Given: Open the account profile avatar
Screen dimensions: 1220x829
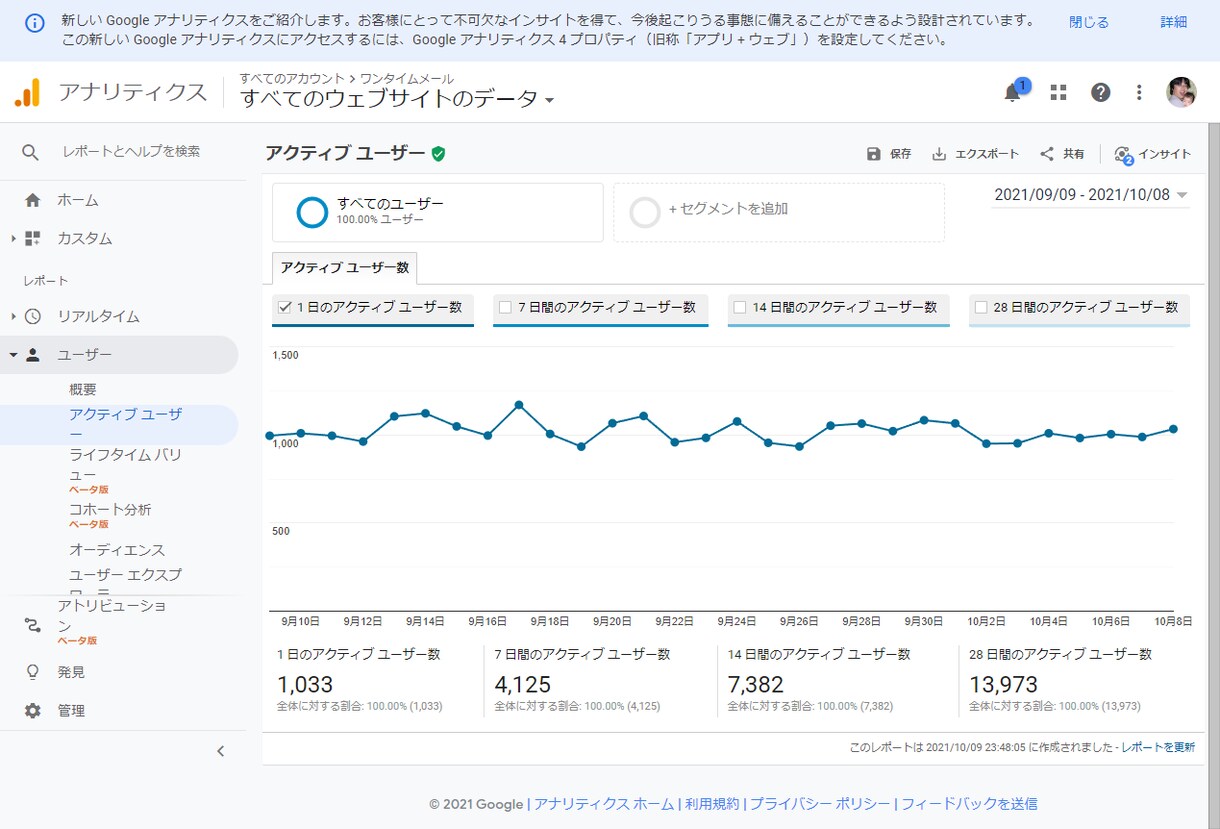Looking at the screenshot, I should 1181,92.
